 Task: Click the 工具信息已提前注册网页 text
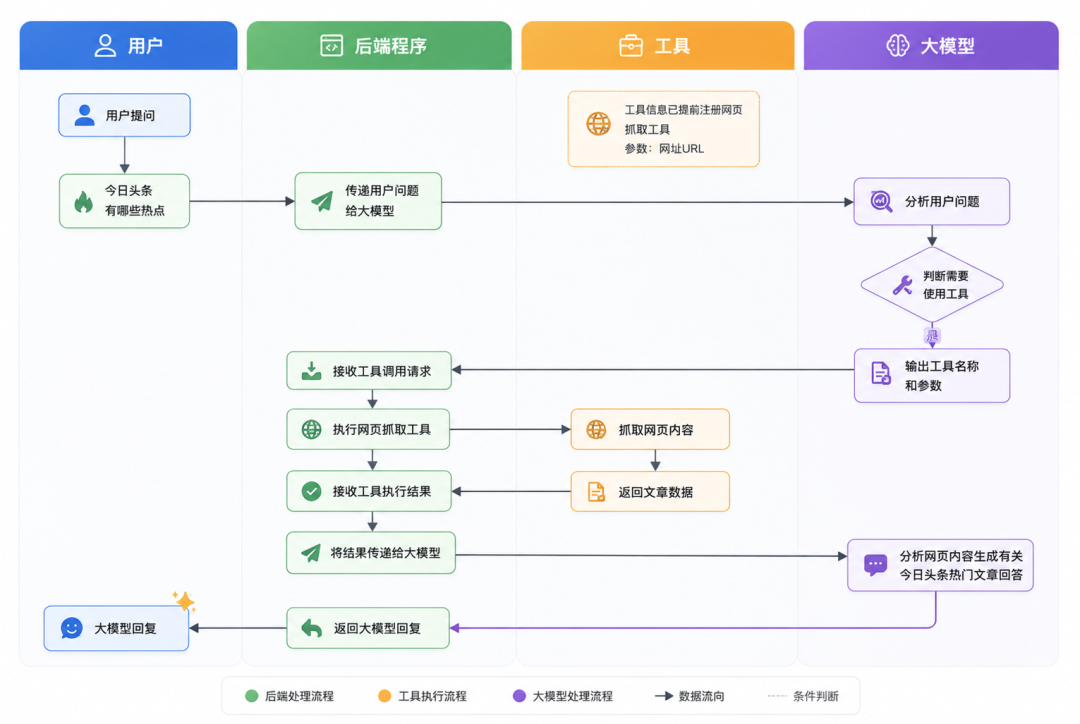(683, 110)
